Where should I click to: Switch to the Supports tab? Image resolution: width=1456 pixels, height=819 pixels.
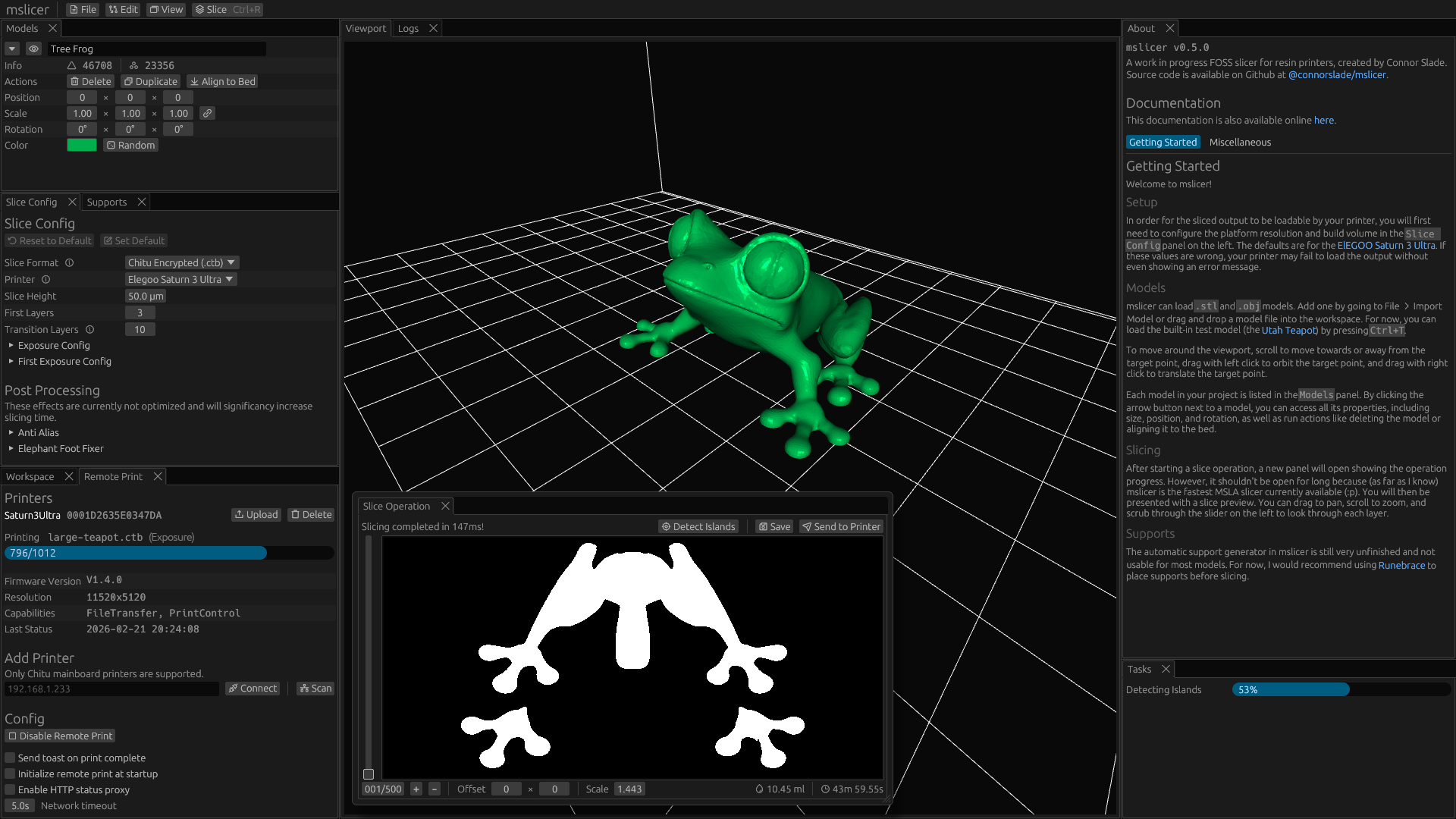[107, 202]
